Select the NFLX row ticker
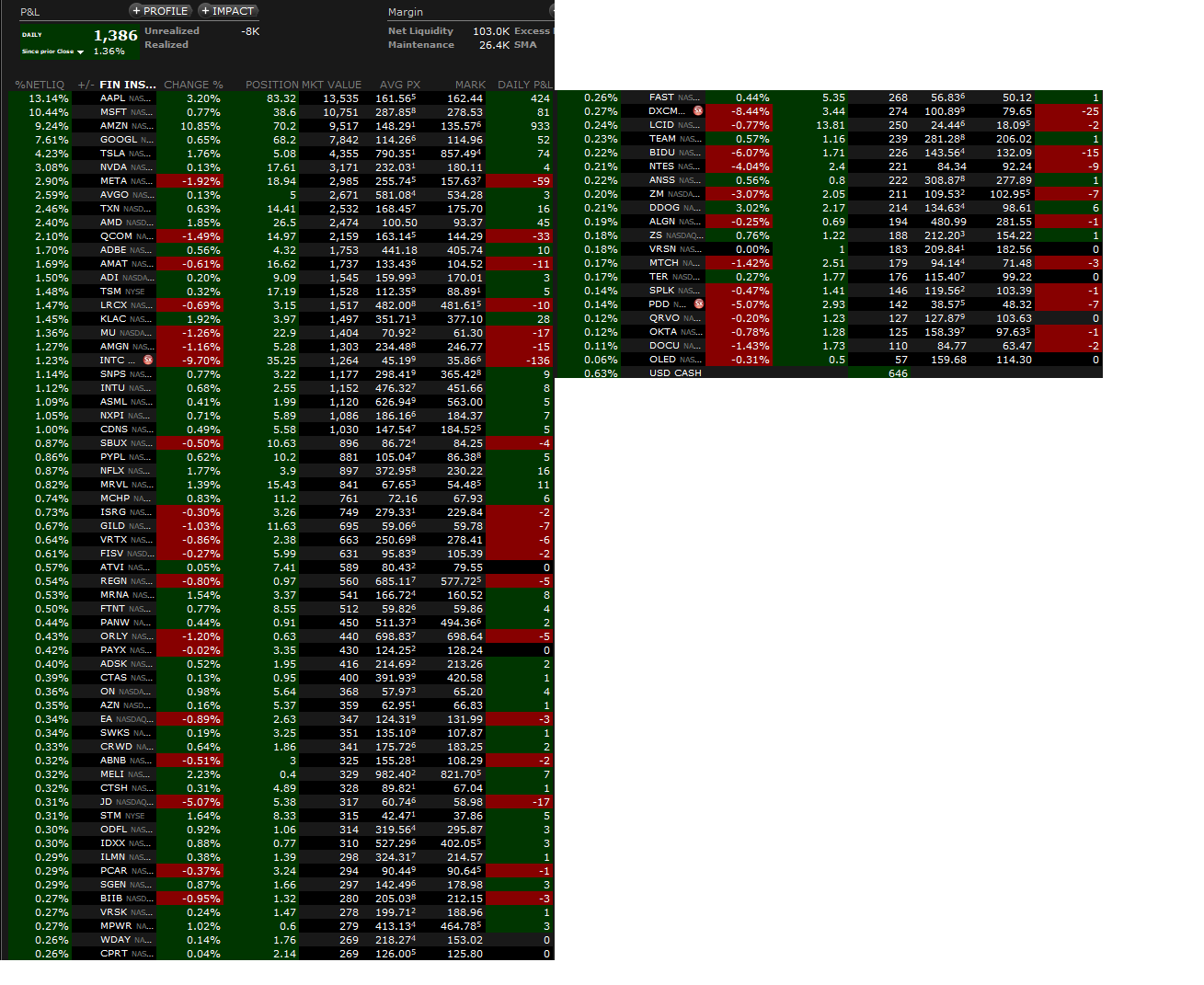Viewport: 1204px width, 985px height. [112, 471]
